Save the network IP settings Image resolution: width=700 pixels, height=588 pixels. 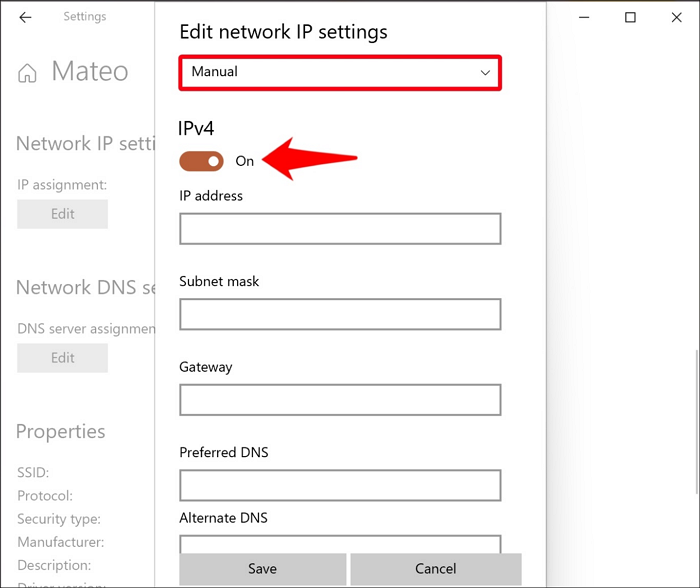[262, 569]
